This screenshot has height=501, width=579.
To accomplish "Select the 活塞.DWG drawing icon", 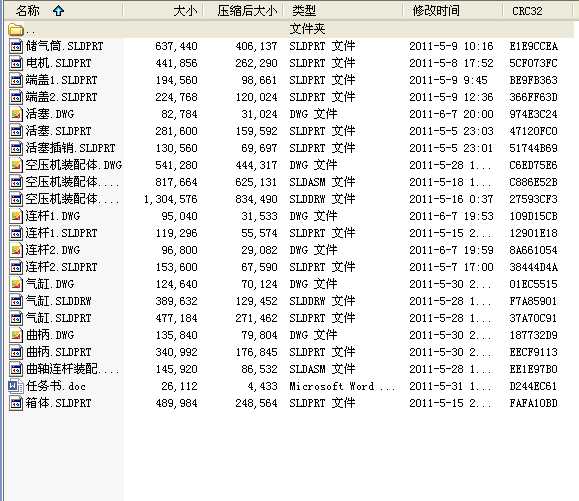I will (x=16, y=114).
